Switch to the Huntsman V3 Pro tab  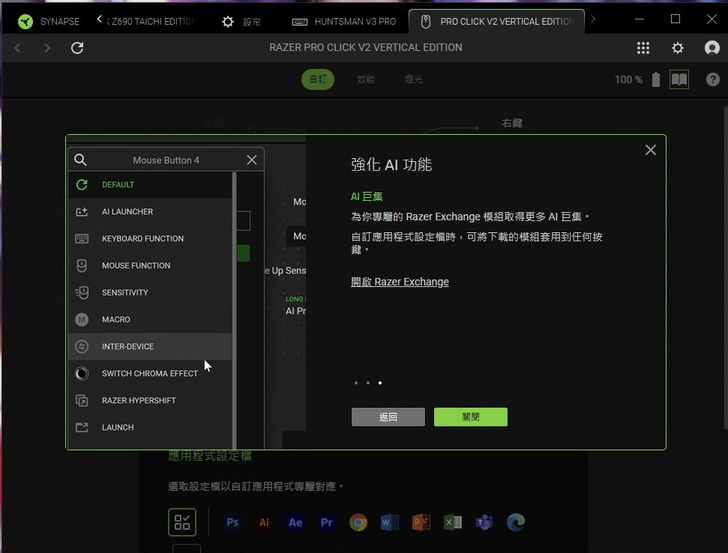click(x=343, y=21)
